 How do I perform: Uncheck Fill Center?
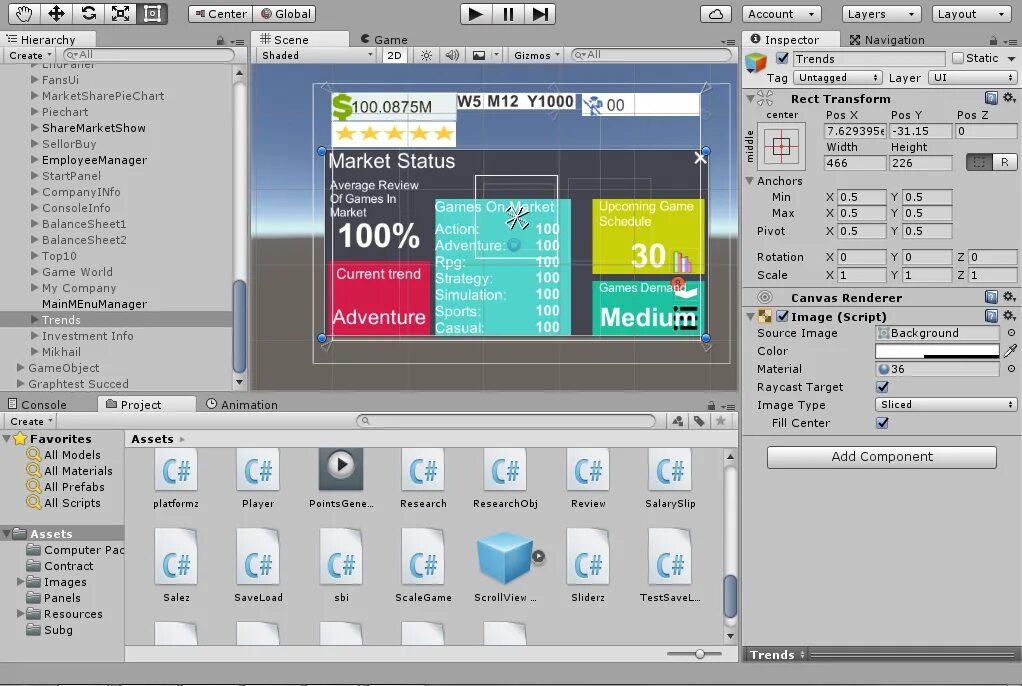(x=883, y=423)
